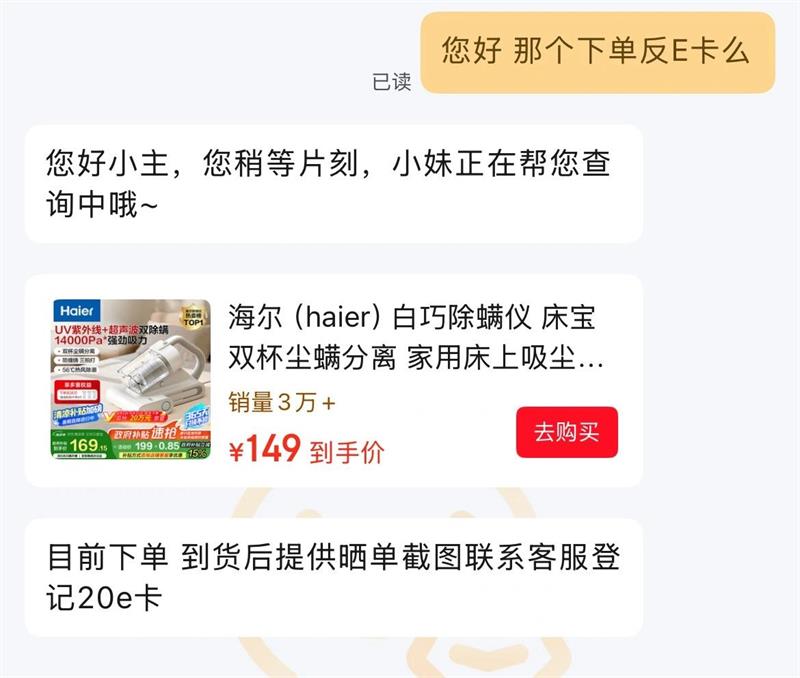Click the UV紫外线+超声波 headline in thumbnail
Screen dimensions: 800x678
click(111, 330)
